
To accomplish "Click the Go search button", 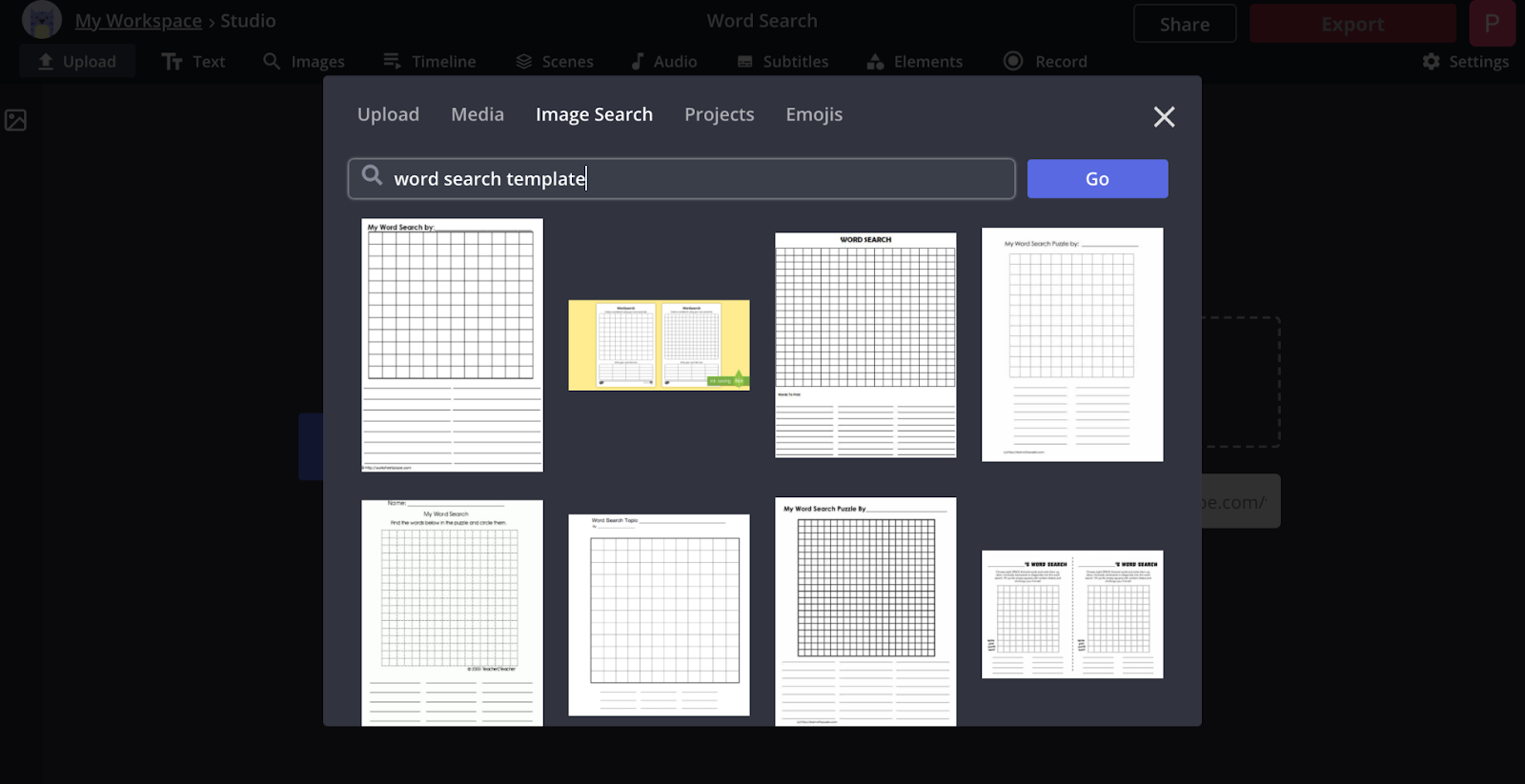I will 1097,179.
